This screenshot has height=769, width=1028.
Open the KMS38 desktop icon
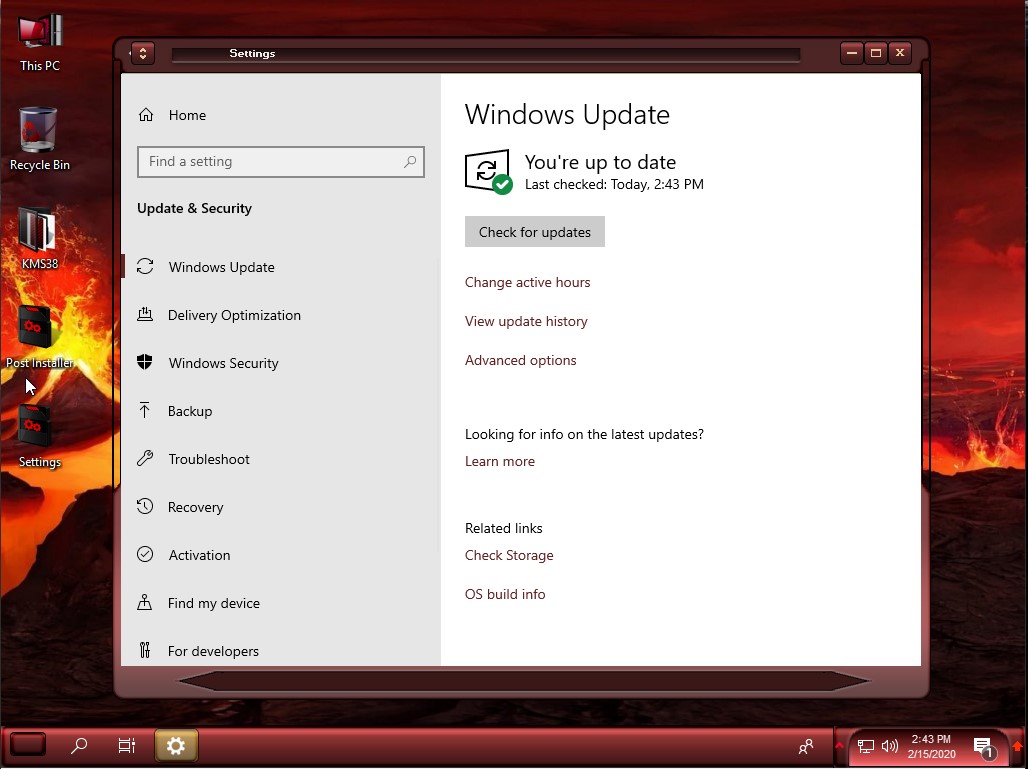point(38,233)
